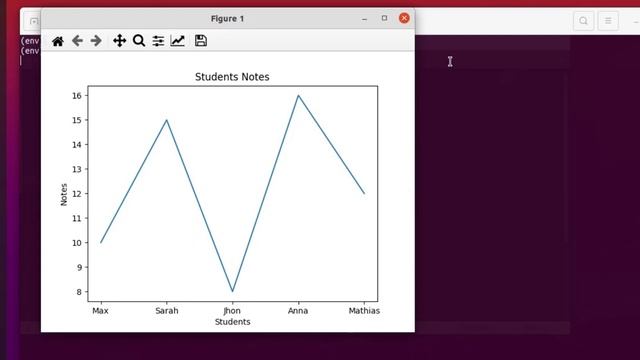Click the y-axis value 15

click(77, 120)
